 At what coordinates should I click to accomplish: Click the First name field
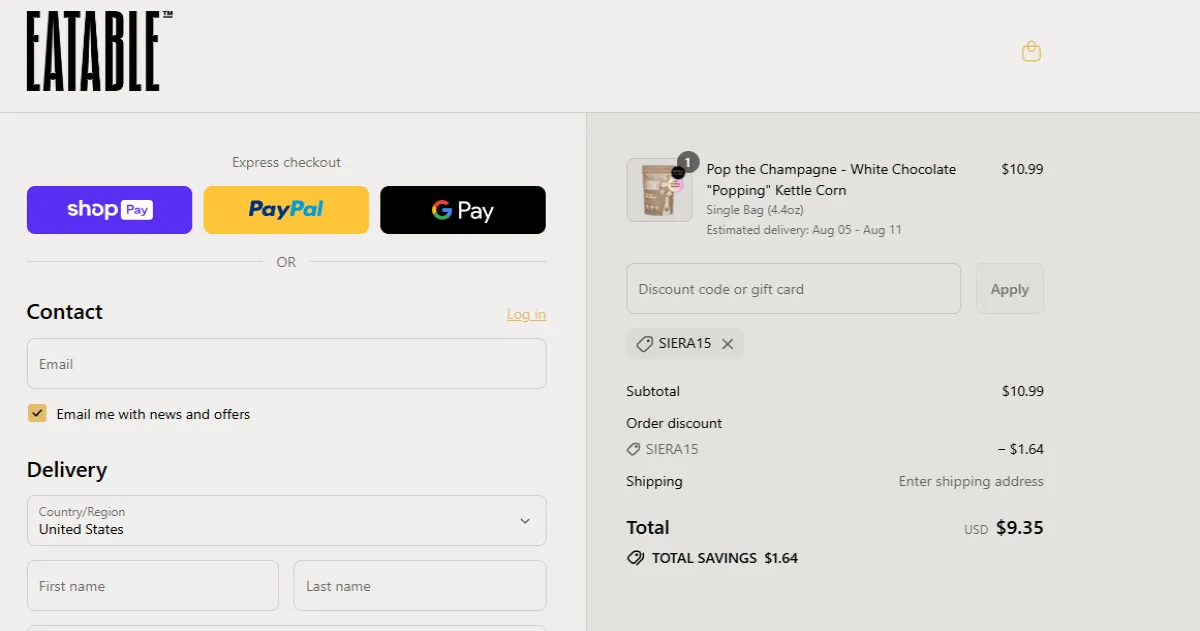click(x=153, y=586)
